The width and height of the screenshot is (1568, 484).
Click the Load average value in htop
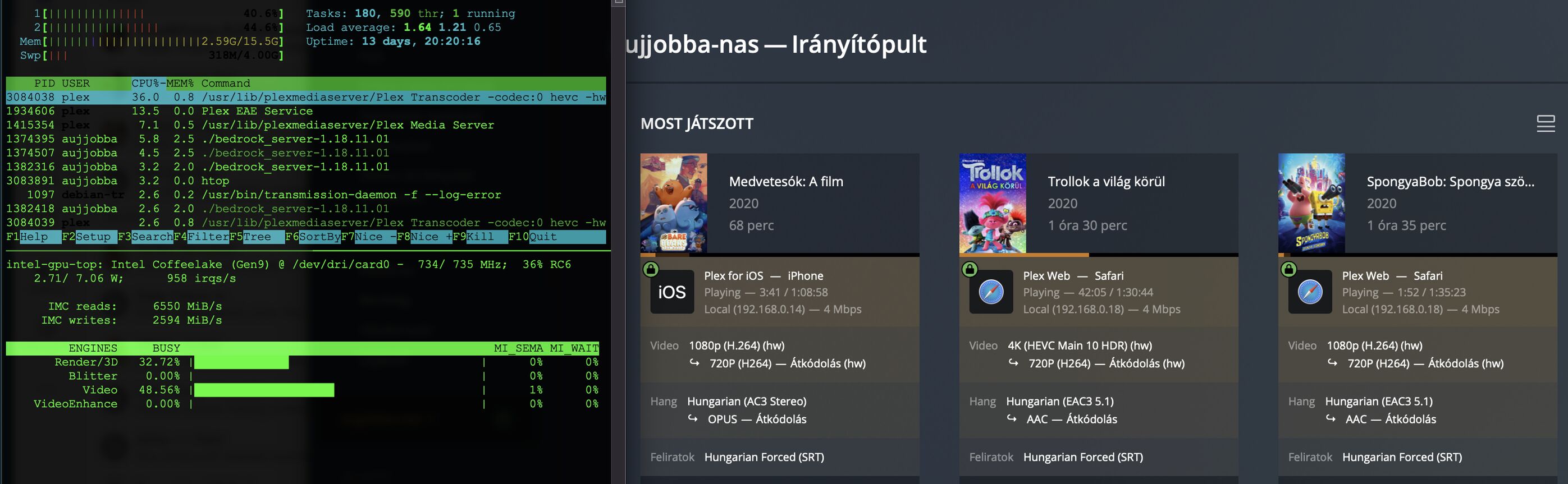pos(452,27)
